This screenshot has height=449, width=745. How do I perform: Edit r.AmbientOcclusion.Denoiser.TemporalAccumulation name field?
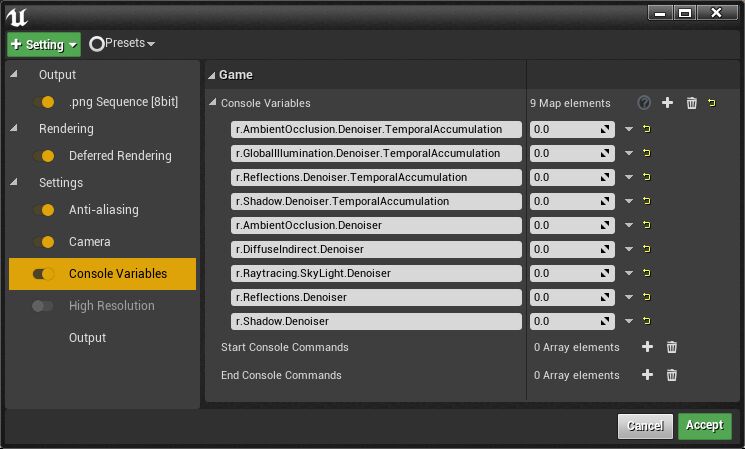pyautogui.click(x=376, y=129)
